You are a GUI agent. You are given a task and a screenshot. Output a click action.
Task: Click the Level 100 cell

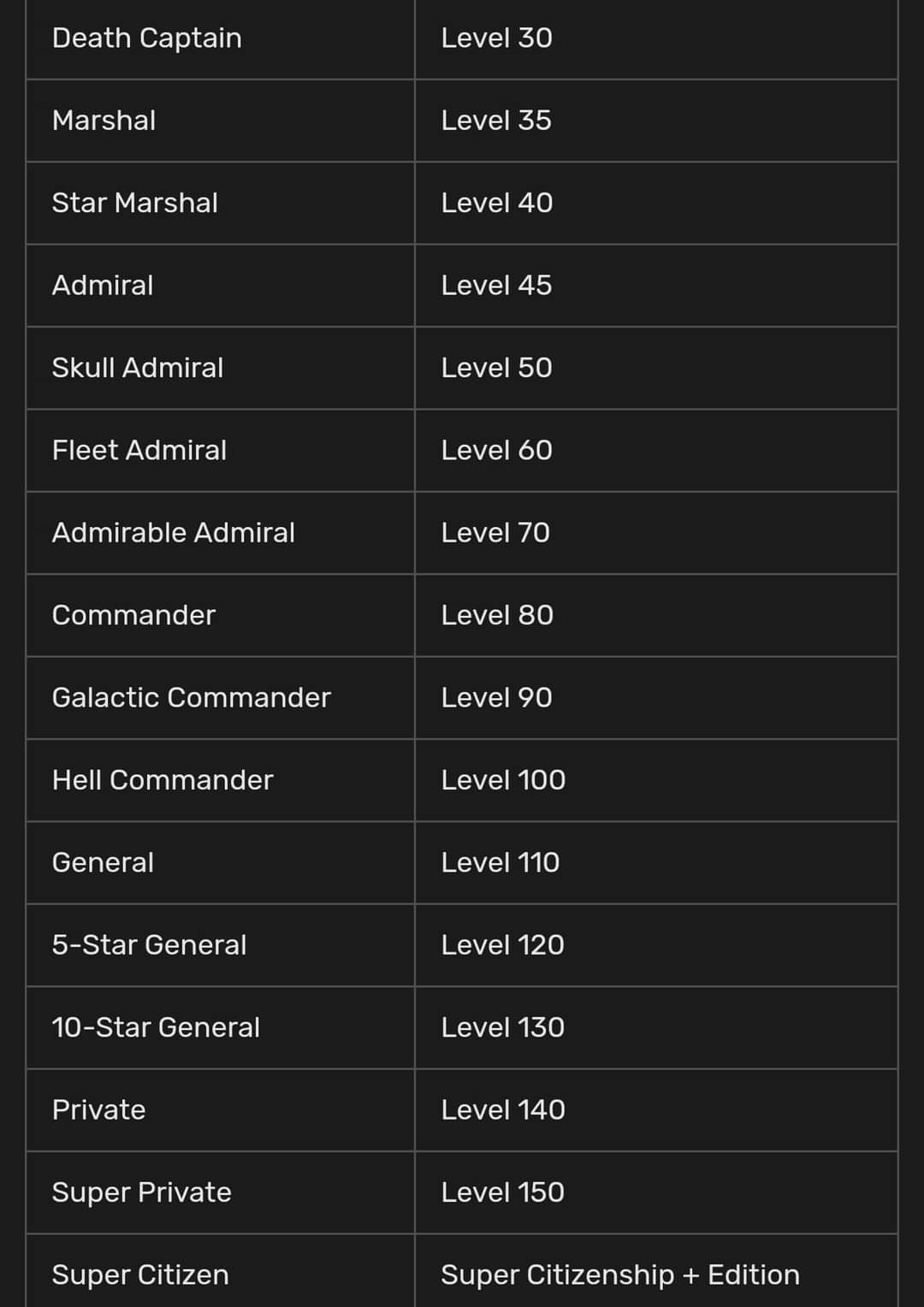[x=503, y=780]
